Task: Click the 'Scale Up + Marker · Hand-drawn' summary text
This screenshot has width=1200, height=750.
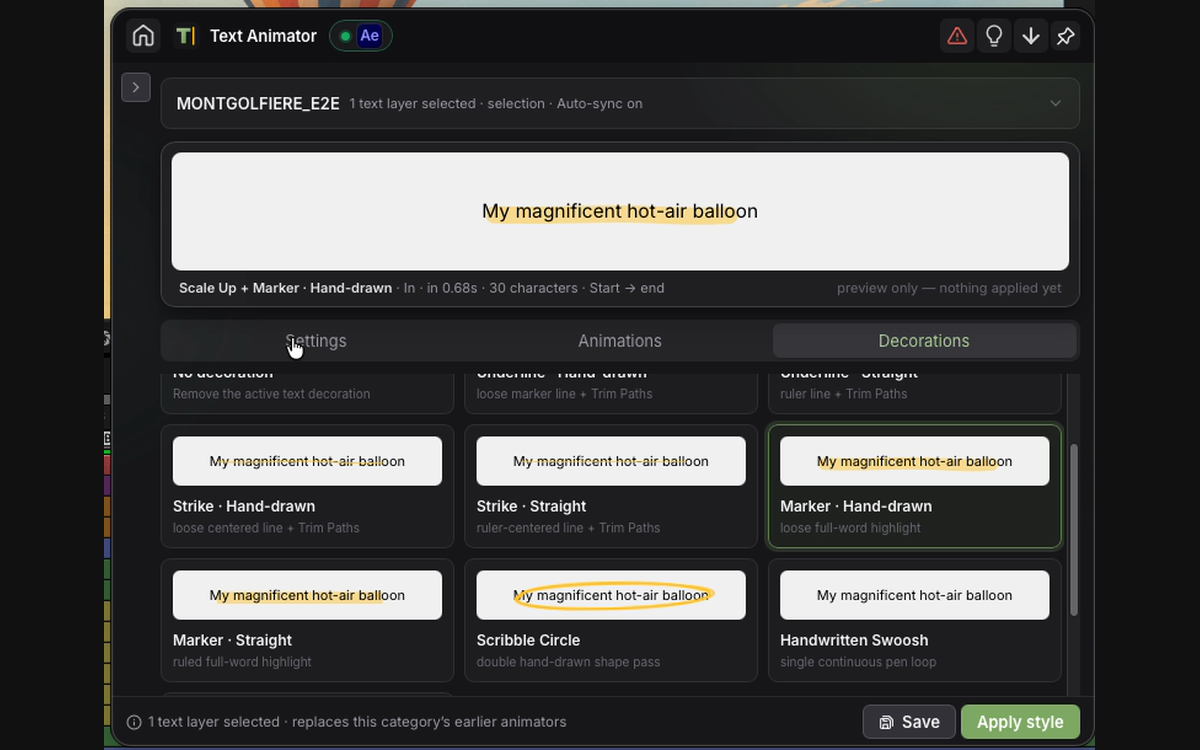Action: coord(285,288)
